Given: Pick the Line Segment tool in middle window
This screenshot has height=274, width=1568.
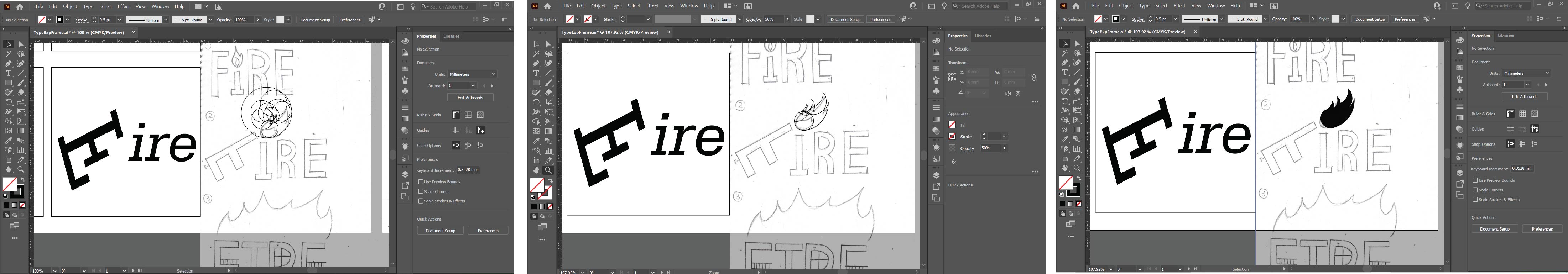Looking at the screenshot, I should [548, 73].
